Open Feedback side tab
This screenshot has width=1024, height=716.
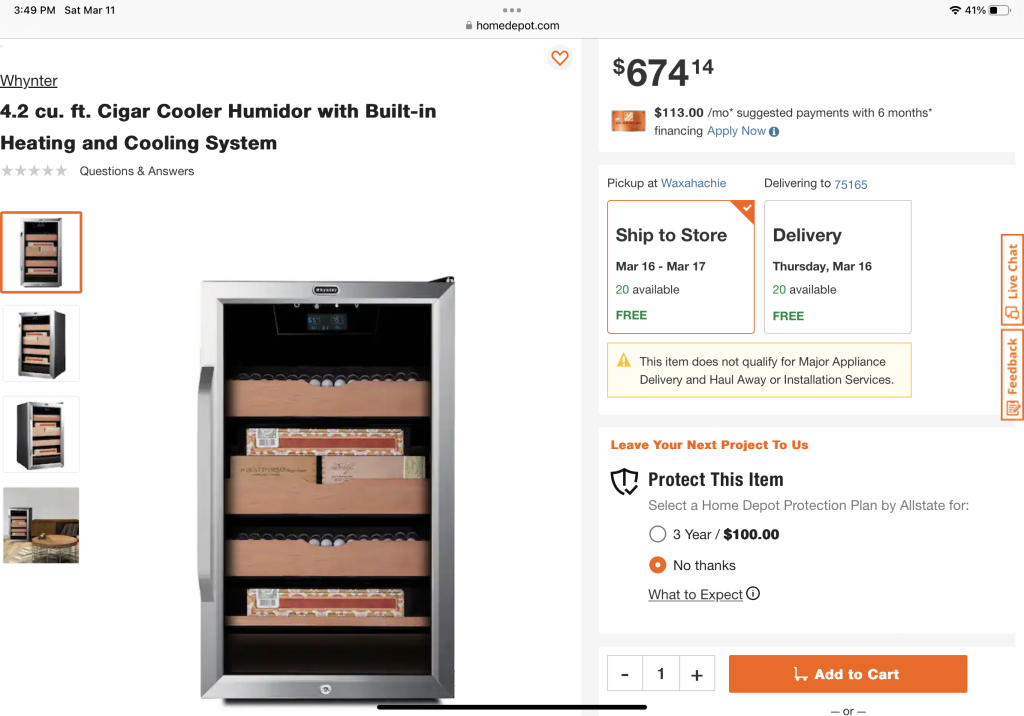point(1012,374)
